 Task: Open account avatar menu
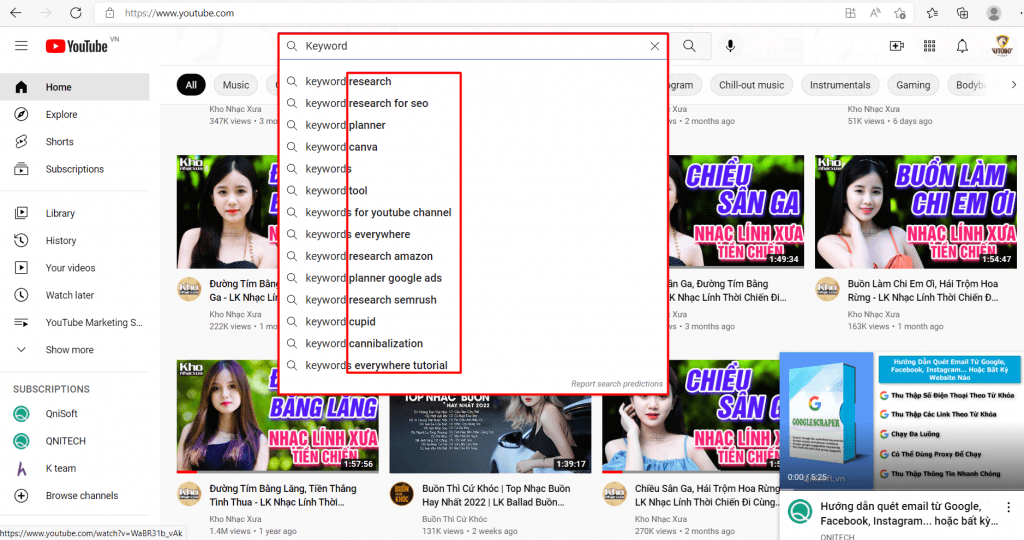tap(1001, 46)
